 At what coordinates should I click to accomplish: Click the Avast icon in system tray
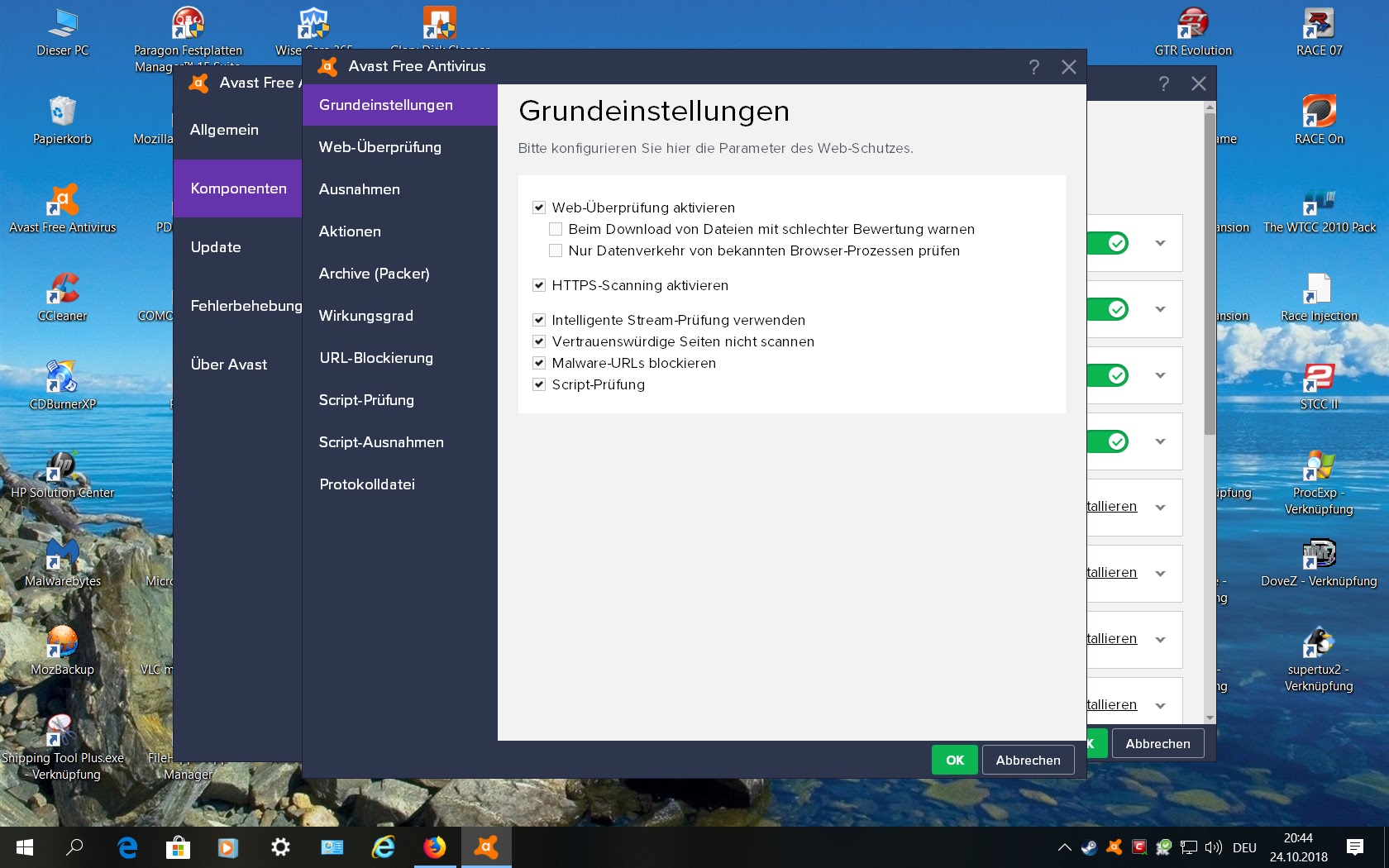click(x=1115, y=847)
